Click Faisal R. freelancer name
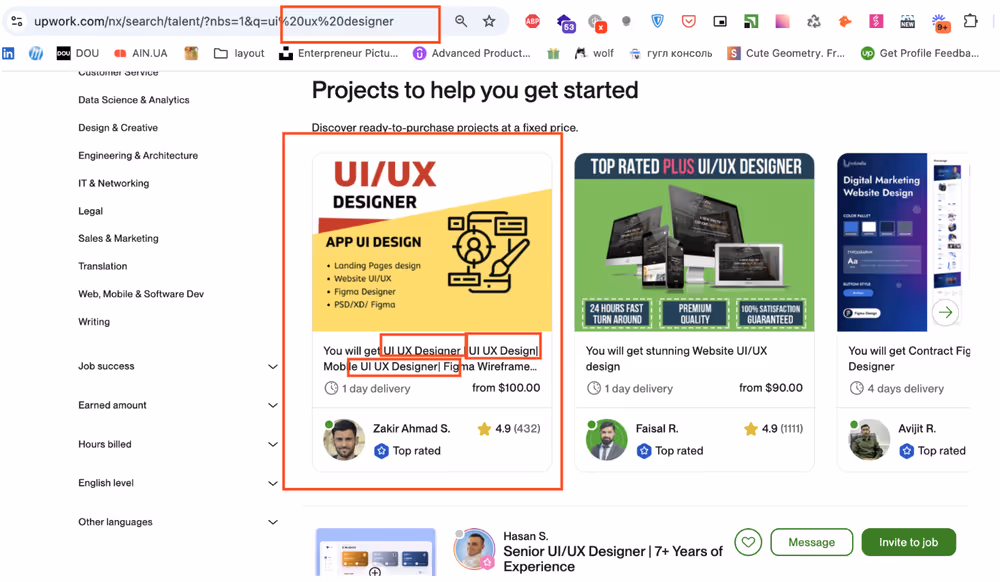The image size is (1000, 582). pyautogui.click(x=657, y=428)
